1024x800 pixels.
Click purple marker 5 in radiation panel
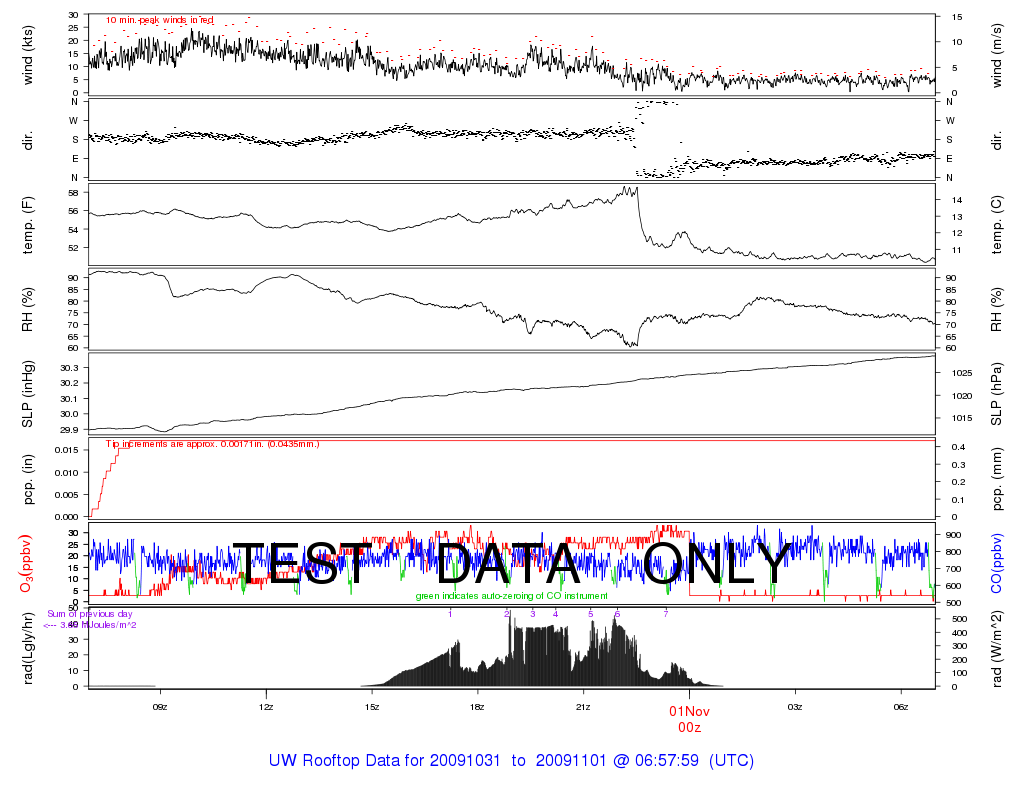[x=591, y=614]
